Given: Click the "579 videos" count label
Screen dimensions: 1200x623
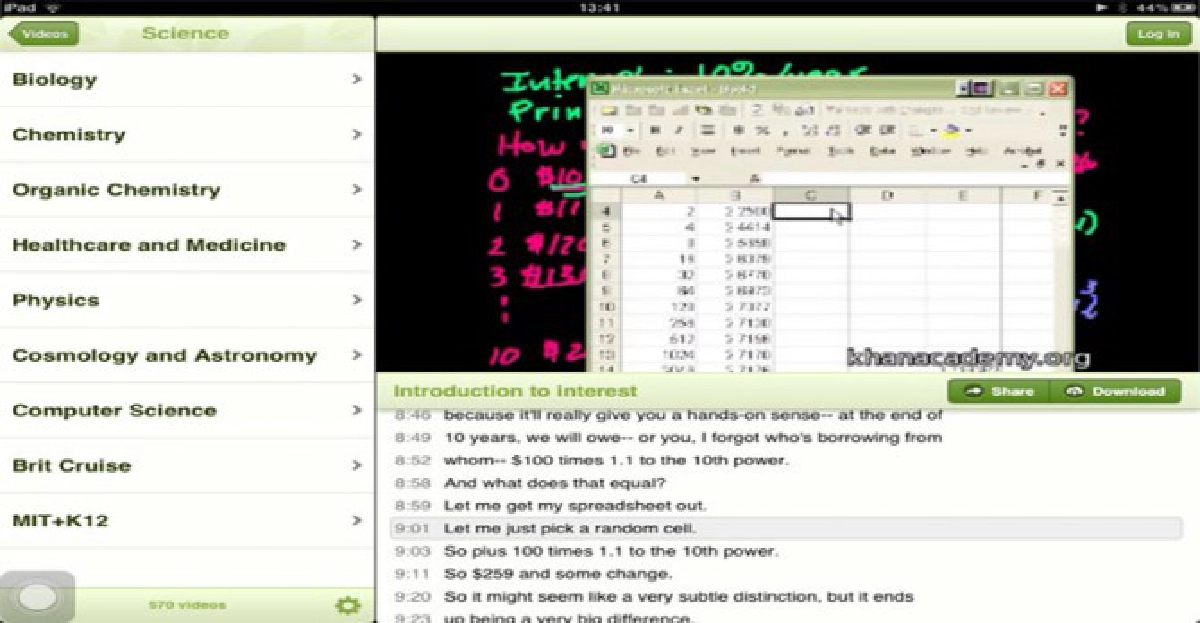Looking at the screenshot, I should point(187,605).
